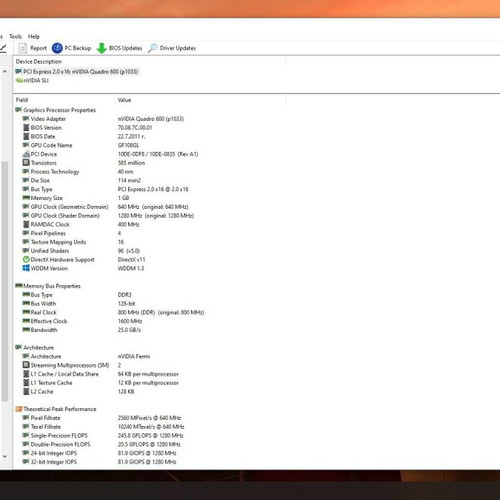This screenshot has height=500, width=500.
Task: Click the Report toolbar button
Action: coord(33,48)
